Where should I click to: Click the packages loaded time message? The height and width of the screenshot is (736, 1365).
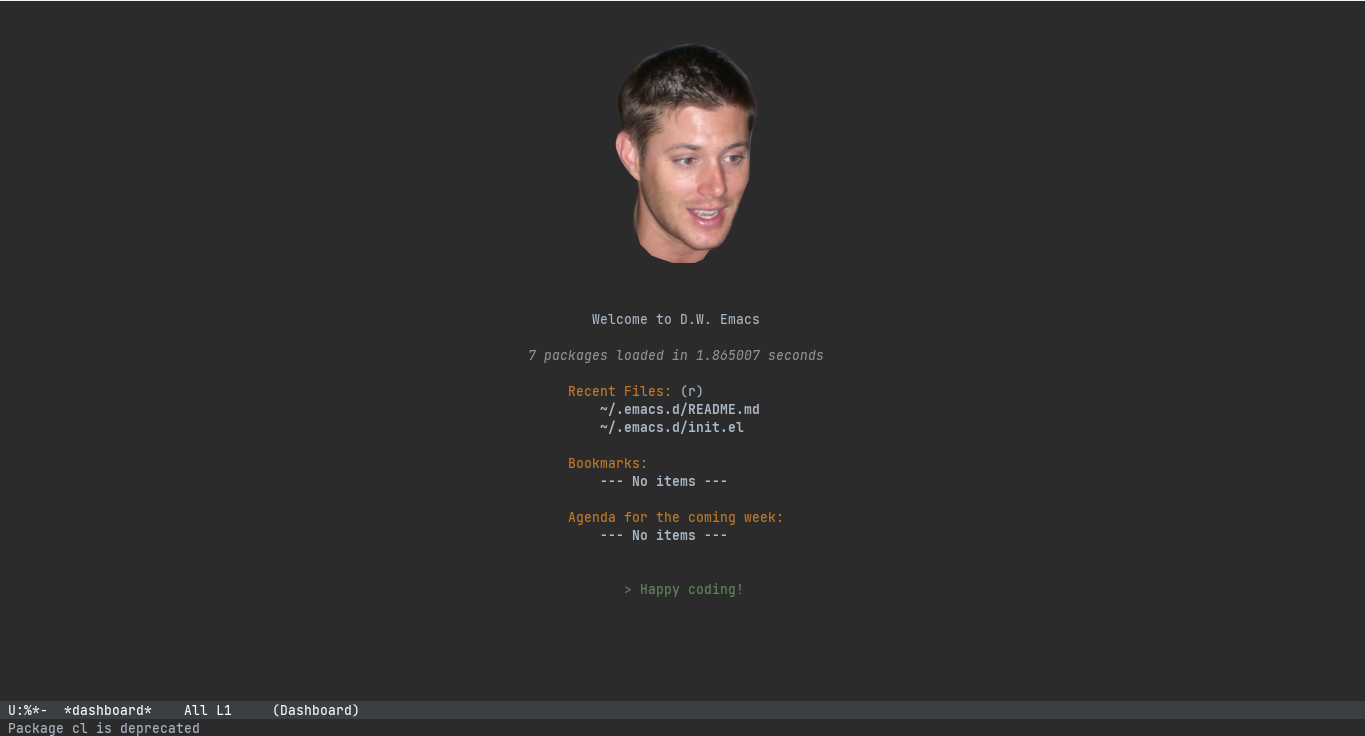(x=676, y=355)
